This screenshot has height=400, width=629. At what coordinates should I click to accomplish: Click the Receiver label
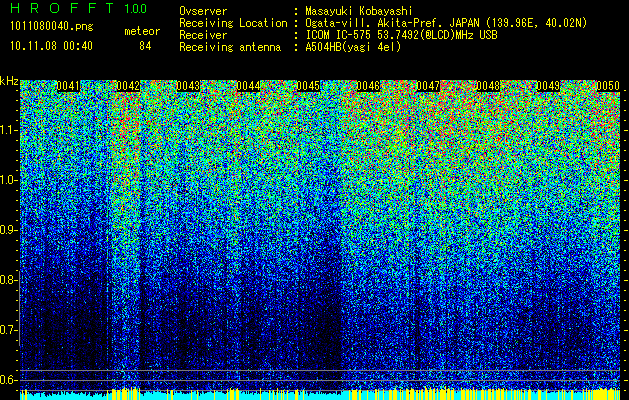click(x=203, y=35)
